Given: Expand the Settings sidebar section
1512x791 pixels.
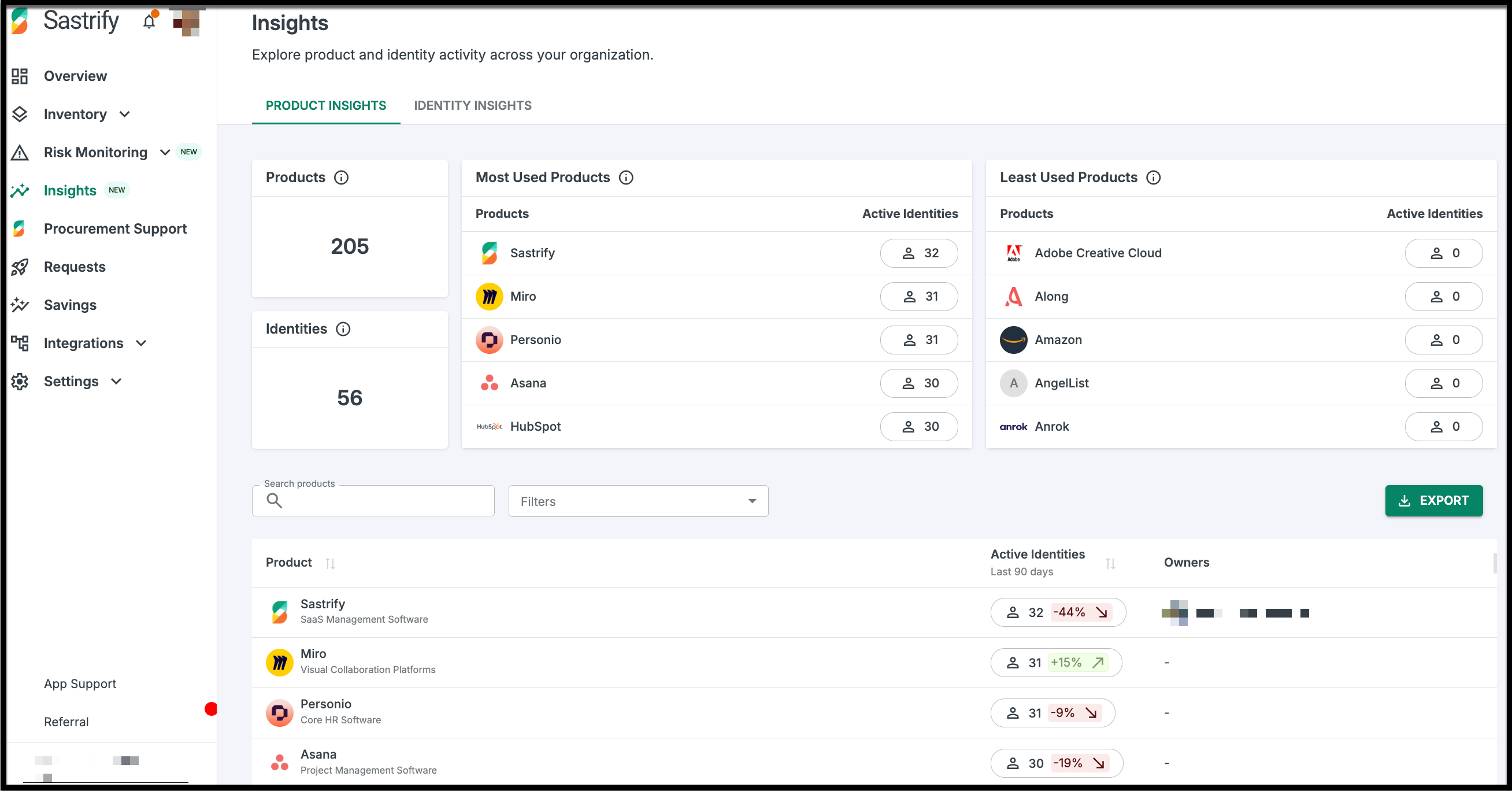Looking at the screenshot, I should coord(116,381).
